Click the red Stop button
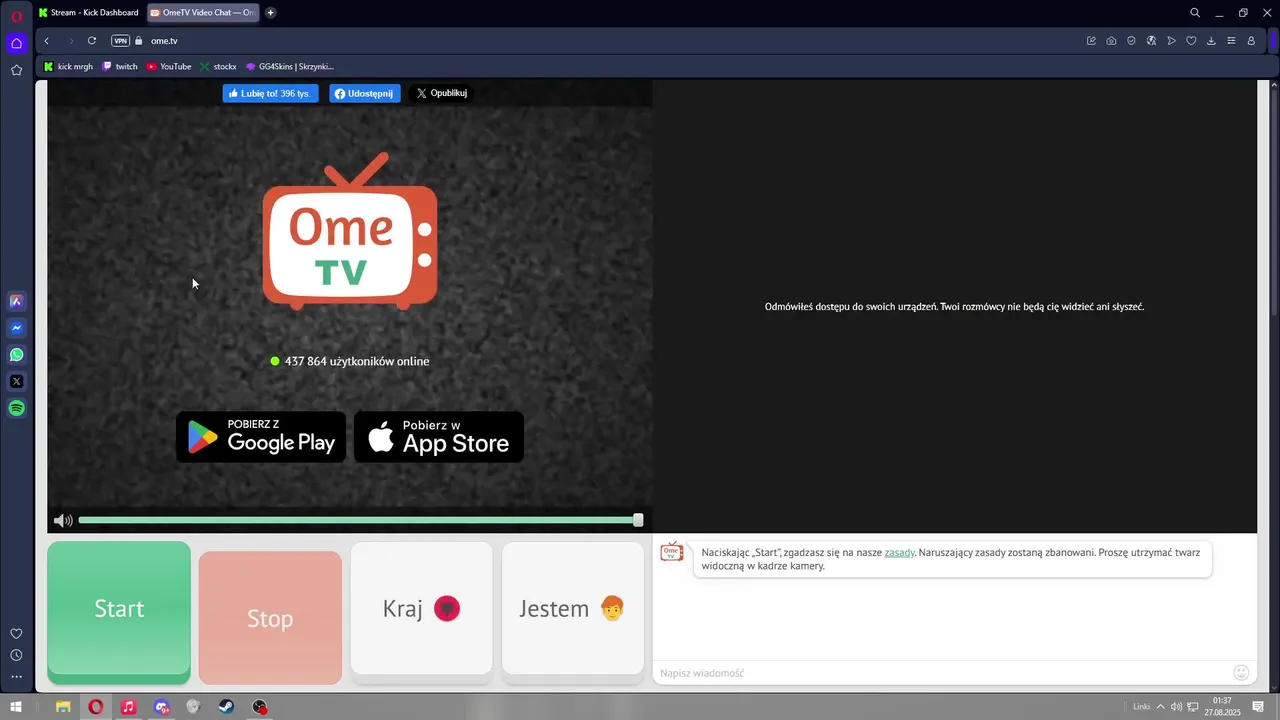Viewport: 1280px width, 720px height. [270, 618]
